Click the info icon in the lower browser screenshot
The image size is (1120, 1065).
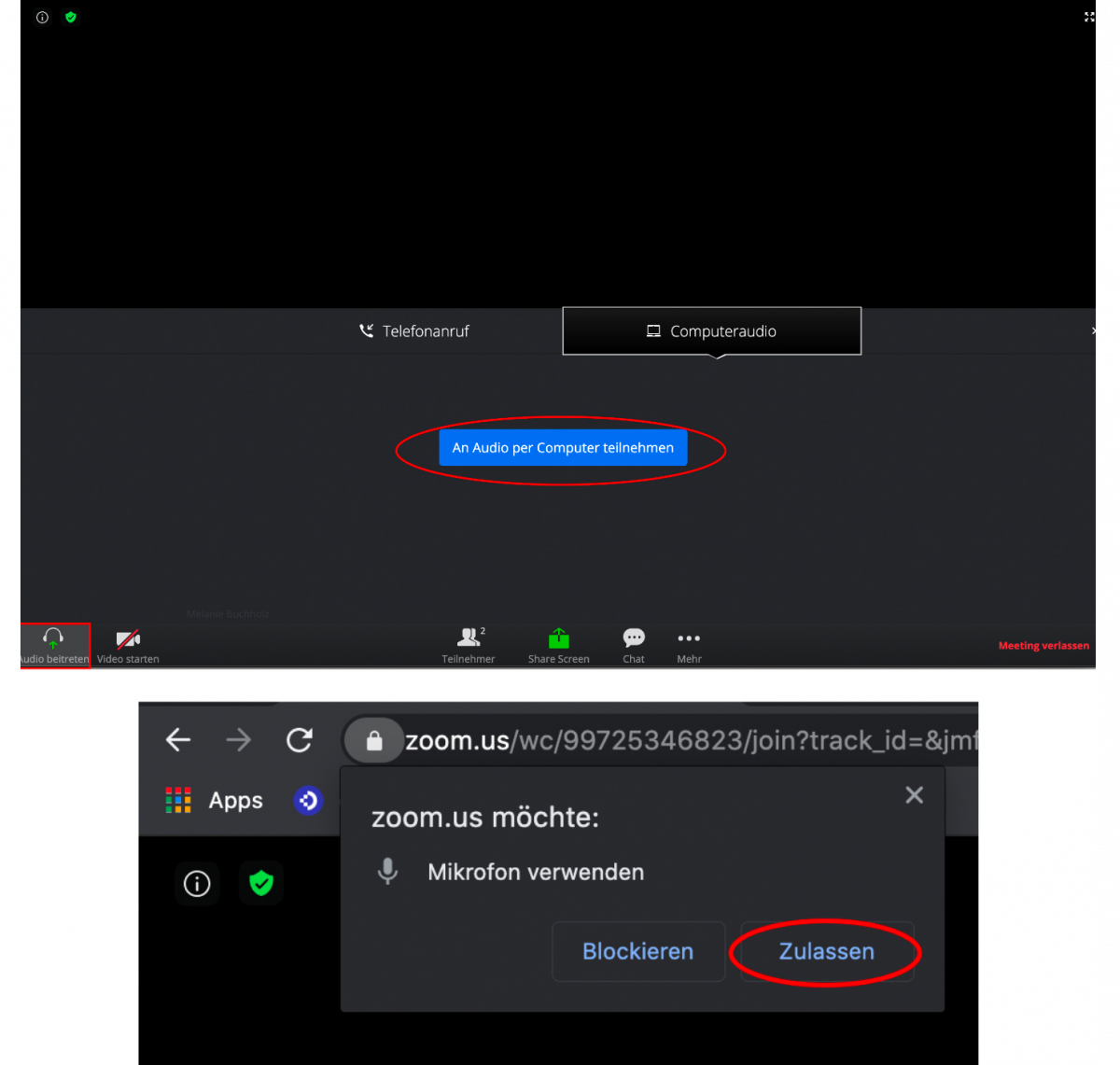[197, 883]
